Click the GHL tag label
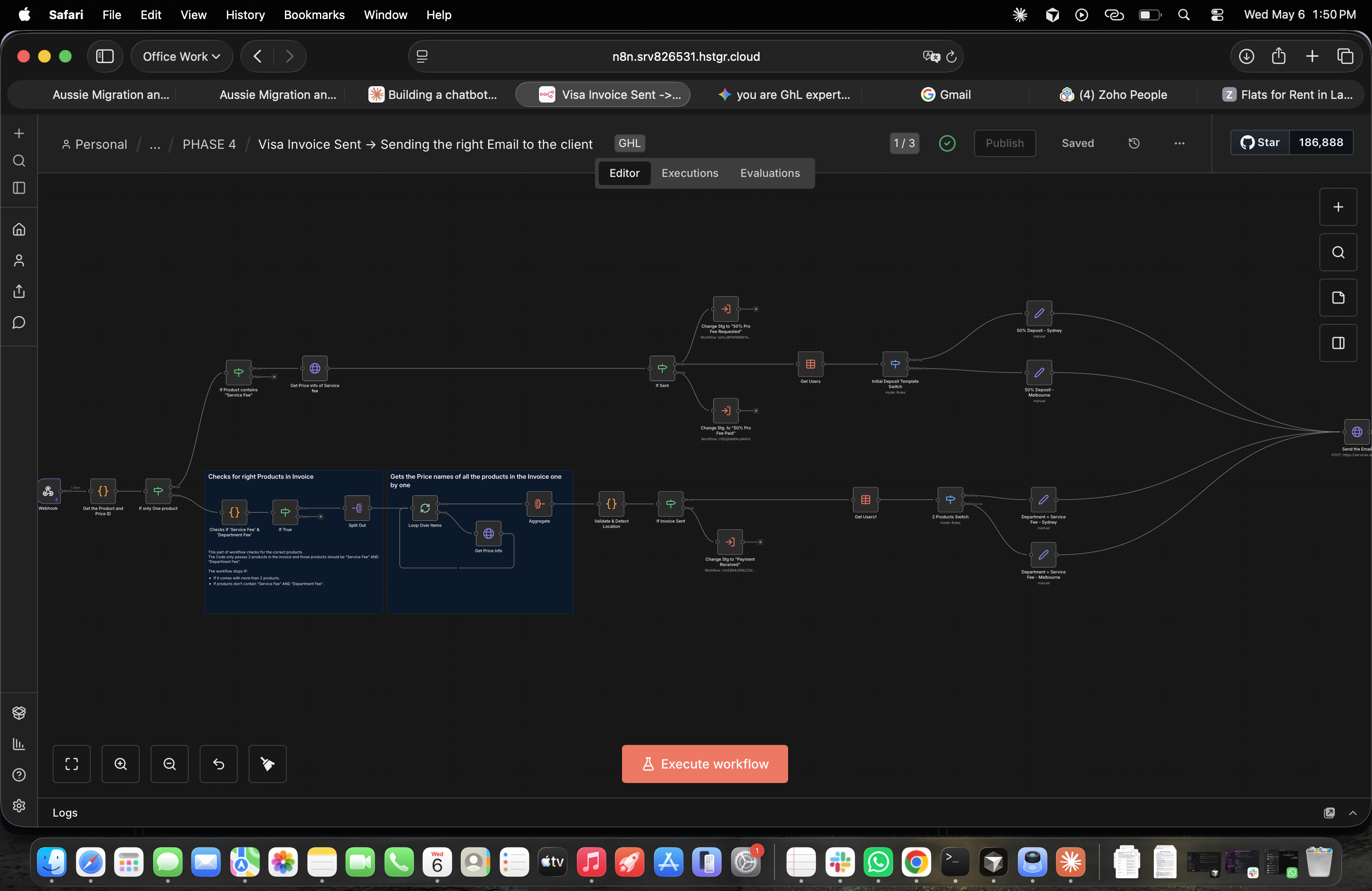The height and width of the screenshot is (891, 1372). pos(629,143)
